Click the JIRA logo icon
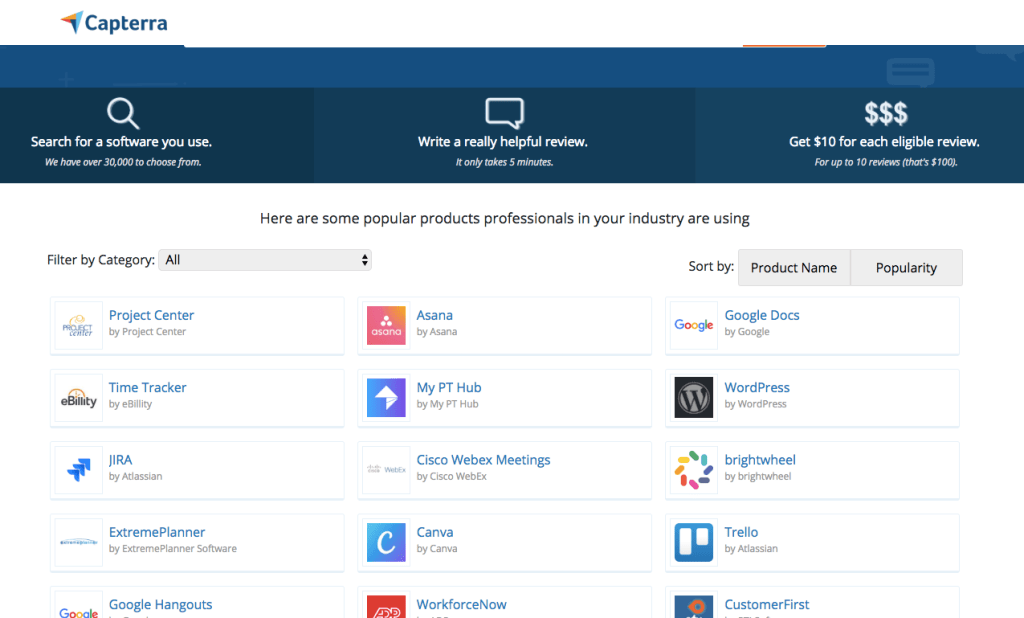The height and width of the screenshot is (618, 1024). tap(78, 470)
